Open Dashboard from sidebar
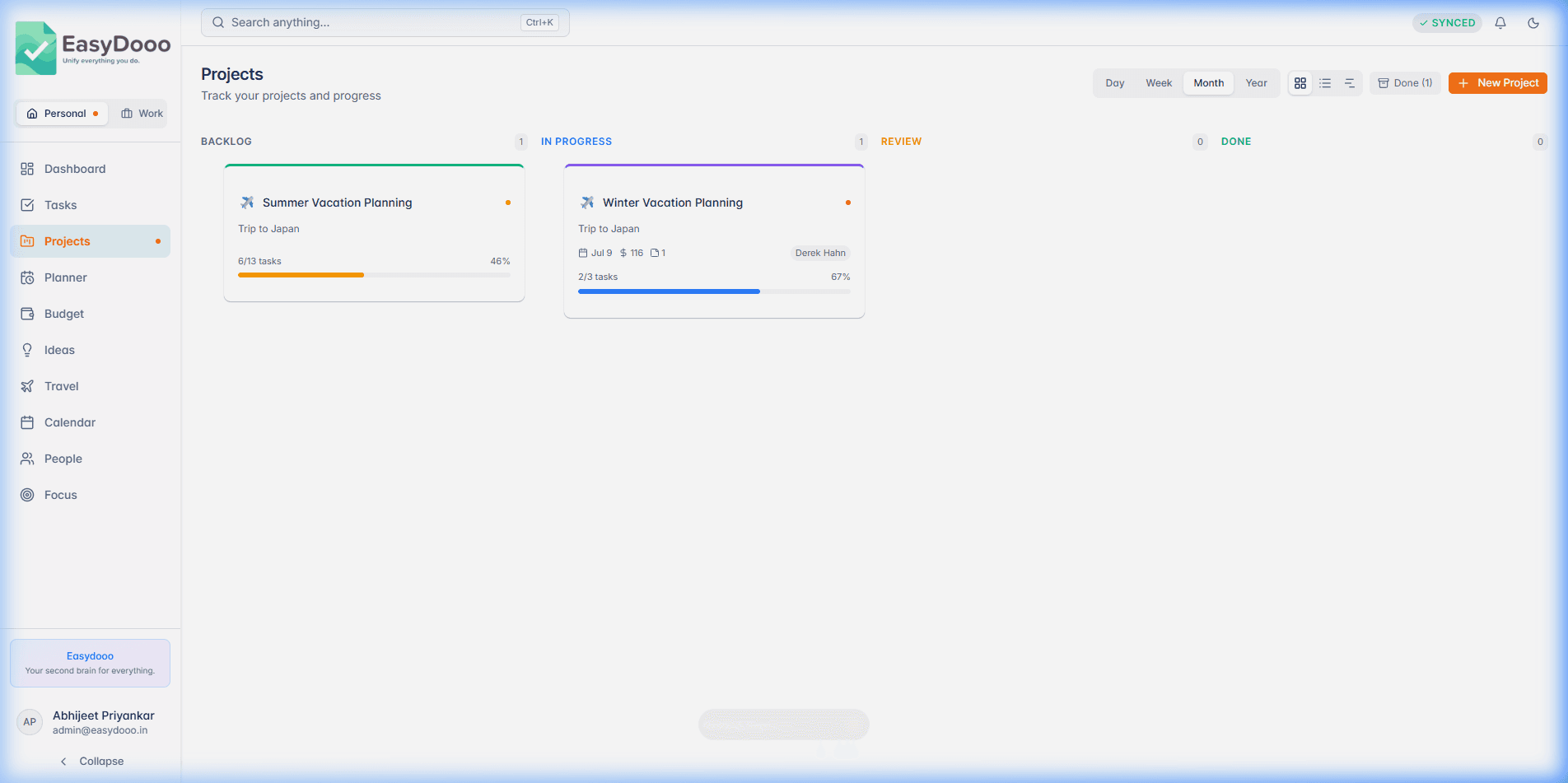The image size is (1568, 783). (x=90, y=169)
